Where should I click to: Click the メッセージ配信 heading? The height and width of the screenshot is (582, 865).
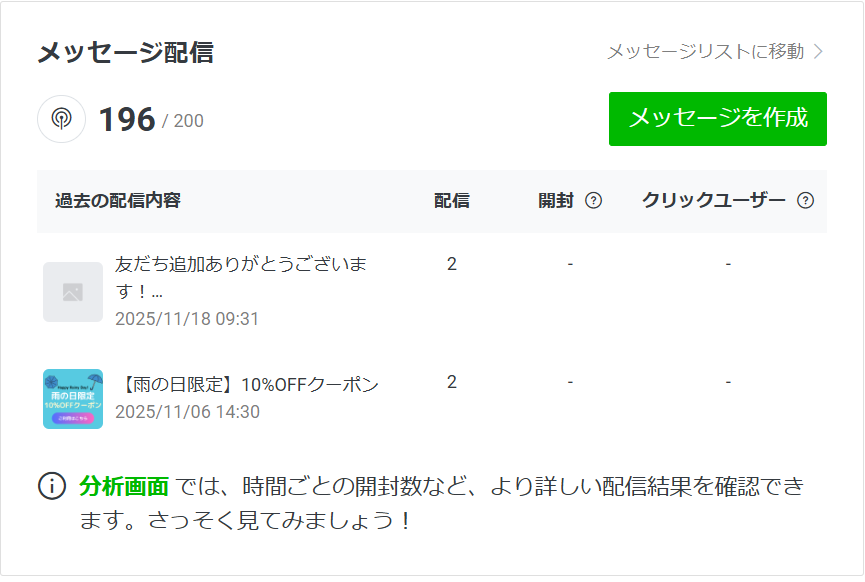coord(125,52)
